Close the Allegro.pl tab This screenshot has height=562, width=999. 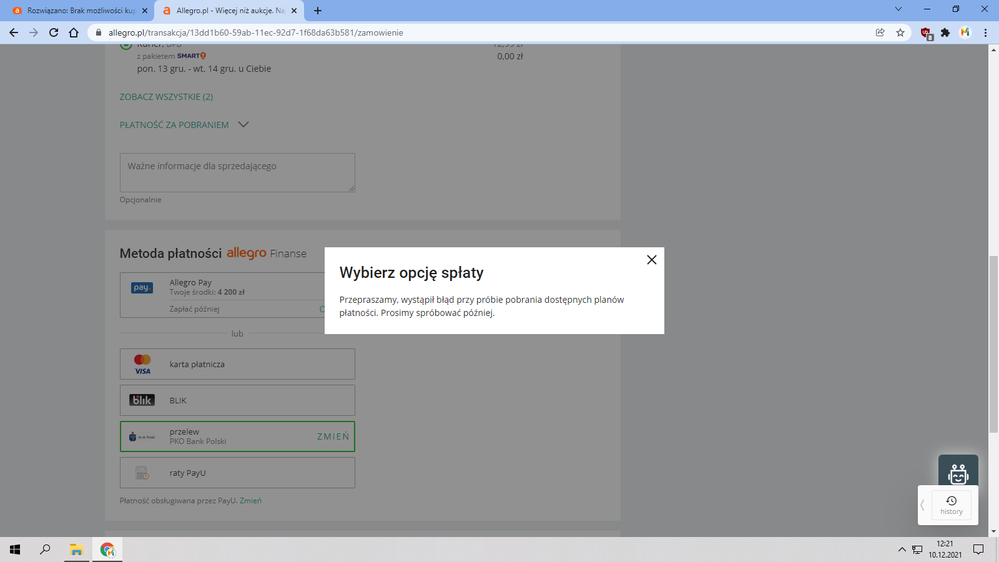pos(294,10)
